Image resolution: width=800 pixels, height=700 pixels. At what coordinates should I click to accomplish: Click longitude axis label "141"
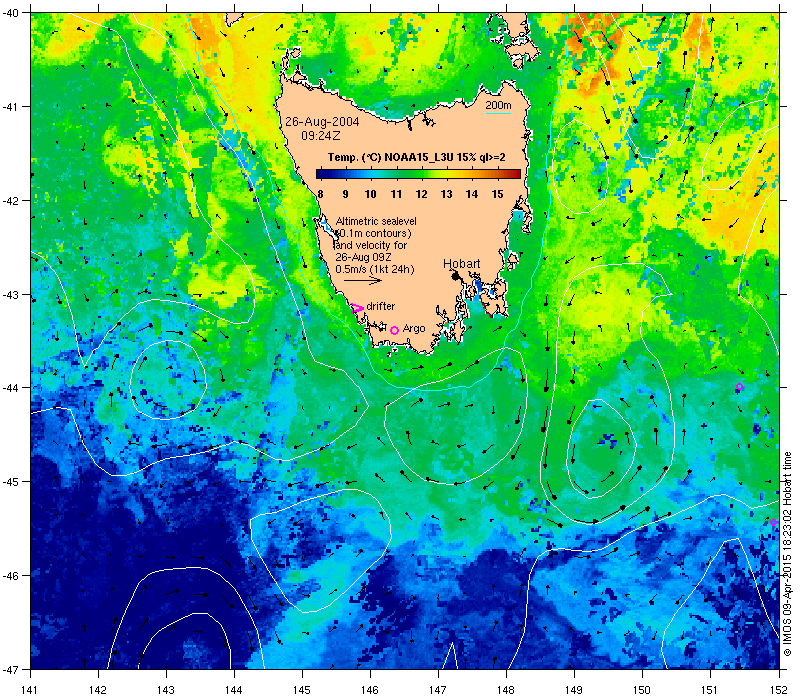point(31,690)
